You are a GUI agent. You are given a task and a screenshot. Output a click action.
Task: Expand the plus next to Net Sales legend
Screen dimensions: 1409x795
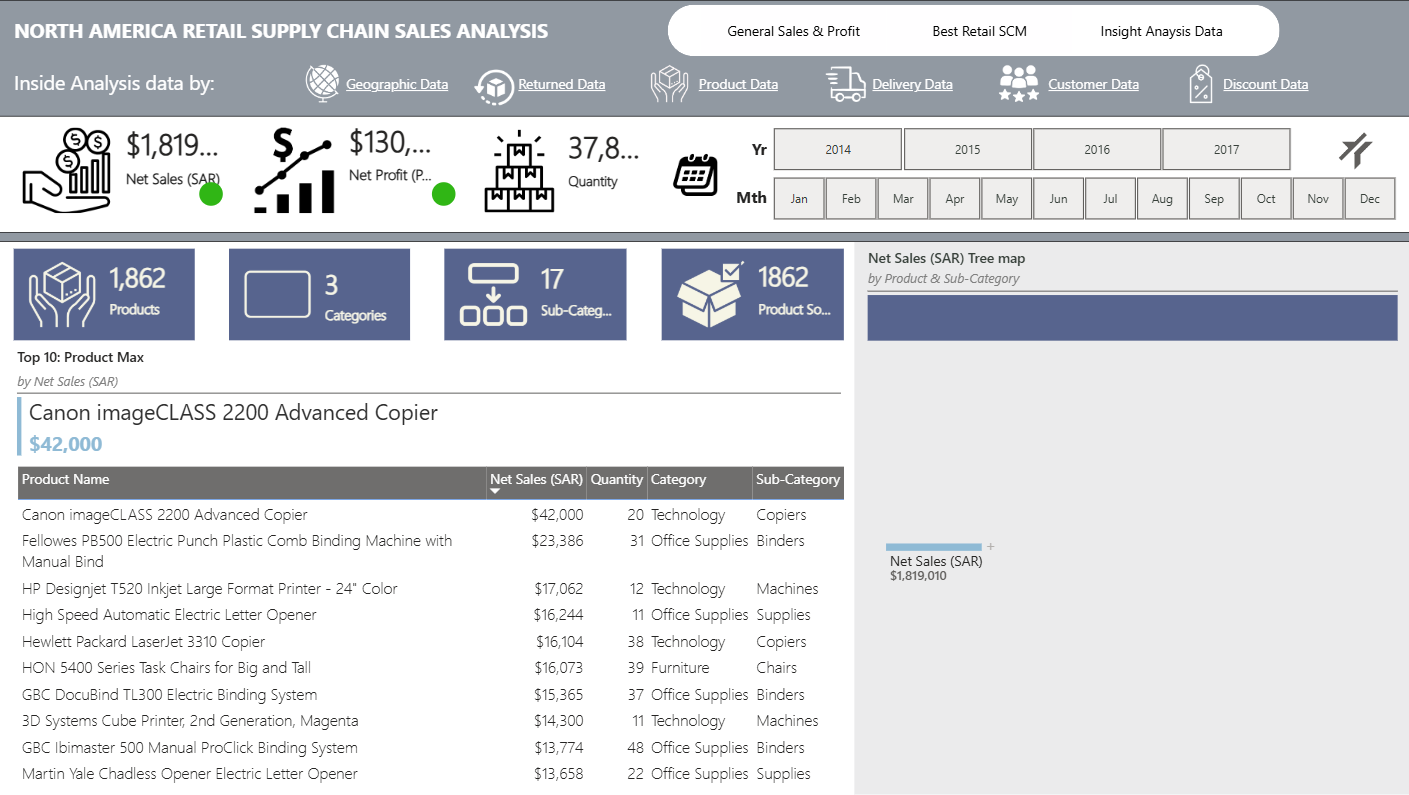[991, 546]
